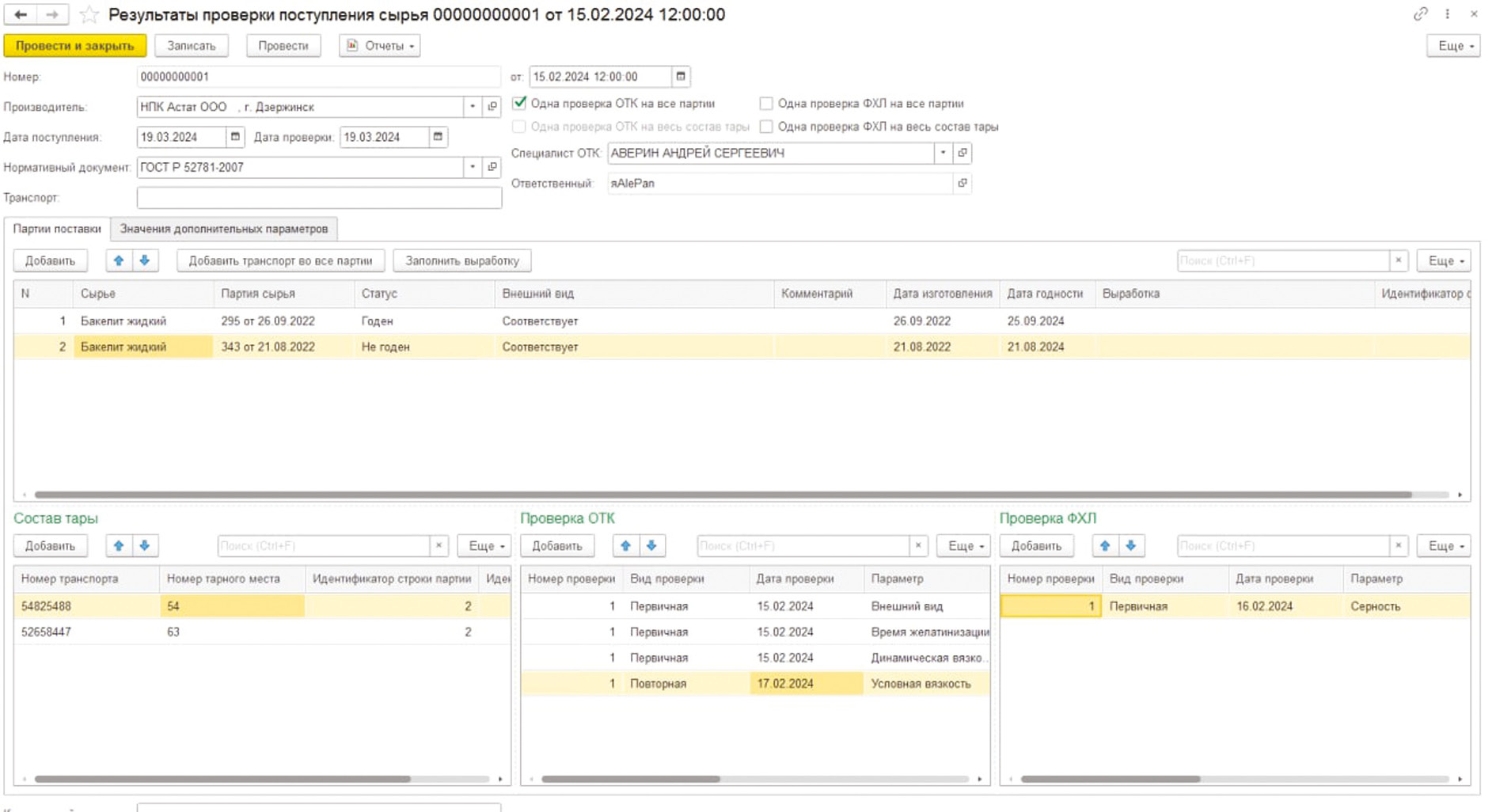The image size is (1496, 812).
Task: Open calendar picker for Дата поступления
Action: point(235,137)
